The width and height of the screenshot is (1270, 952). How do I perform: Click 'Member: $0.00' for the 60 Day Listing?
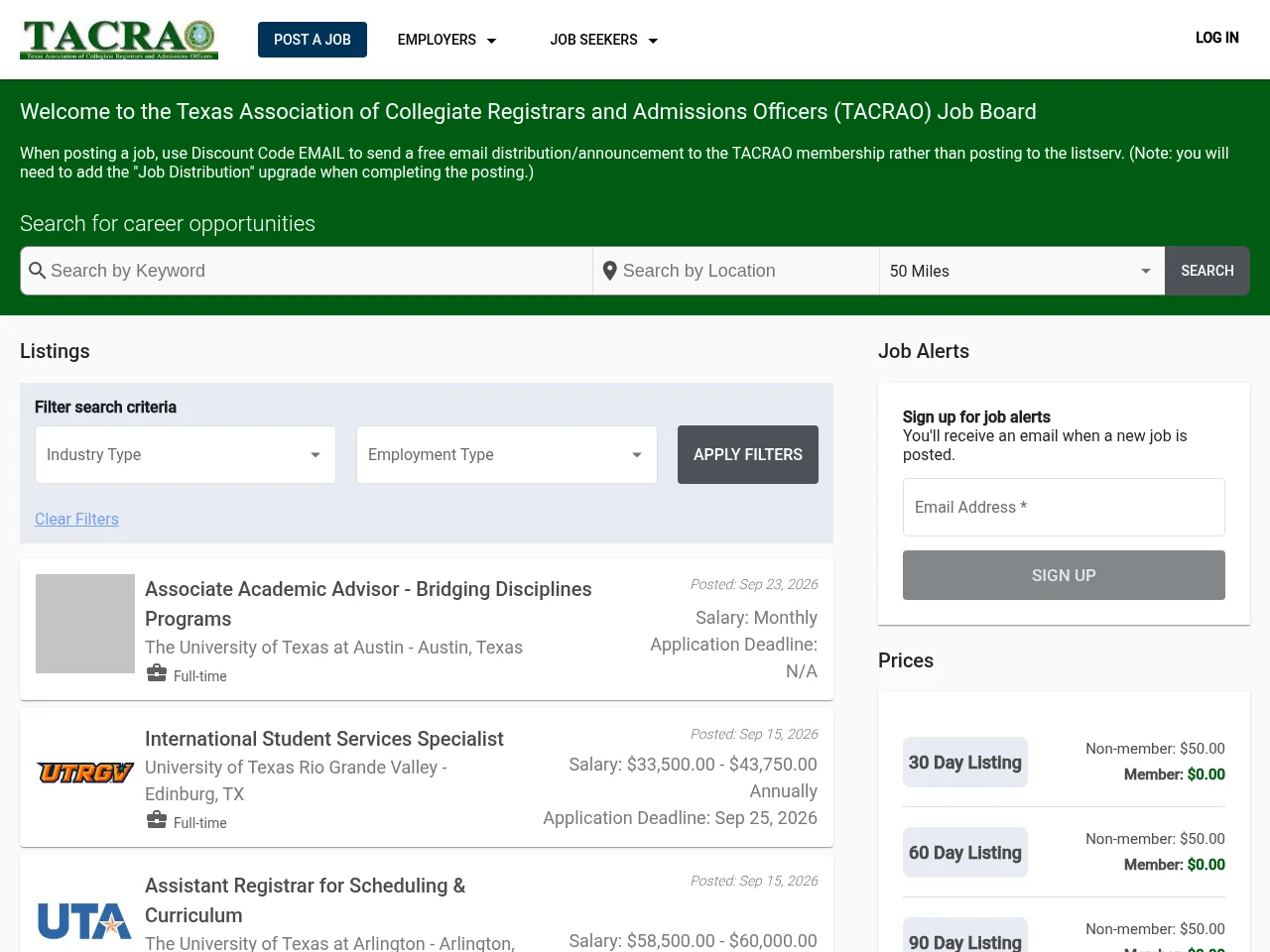pyautogui.click(x=1175, y=865)
